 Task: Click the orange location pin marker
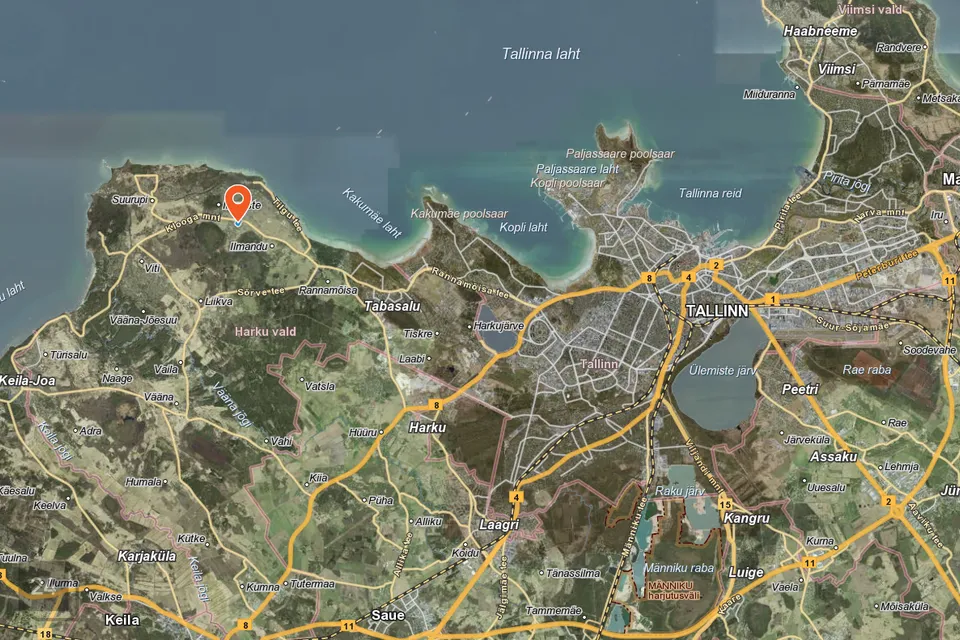coord(237,201)
